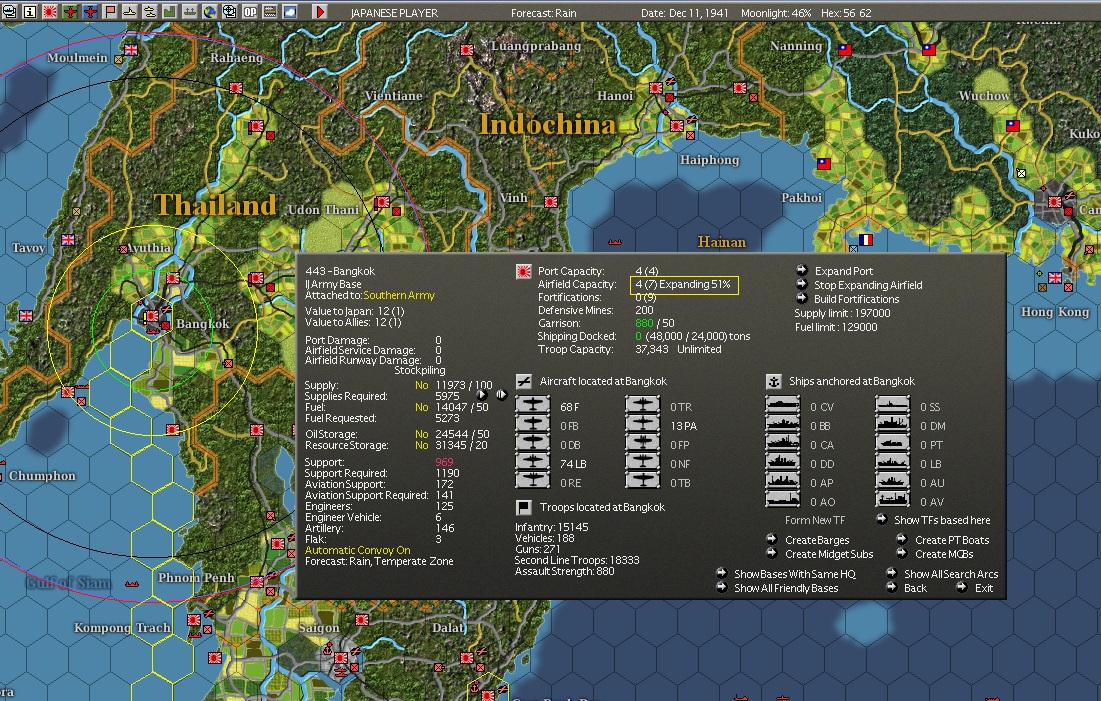Image resolution: width=1101 pixels, height=701 pixels.
Task: Click the Airfield Capacity expanding 51% value
Action: tap(684, 284)
